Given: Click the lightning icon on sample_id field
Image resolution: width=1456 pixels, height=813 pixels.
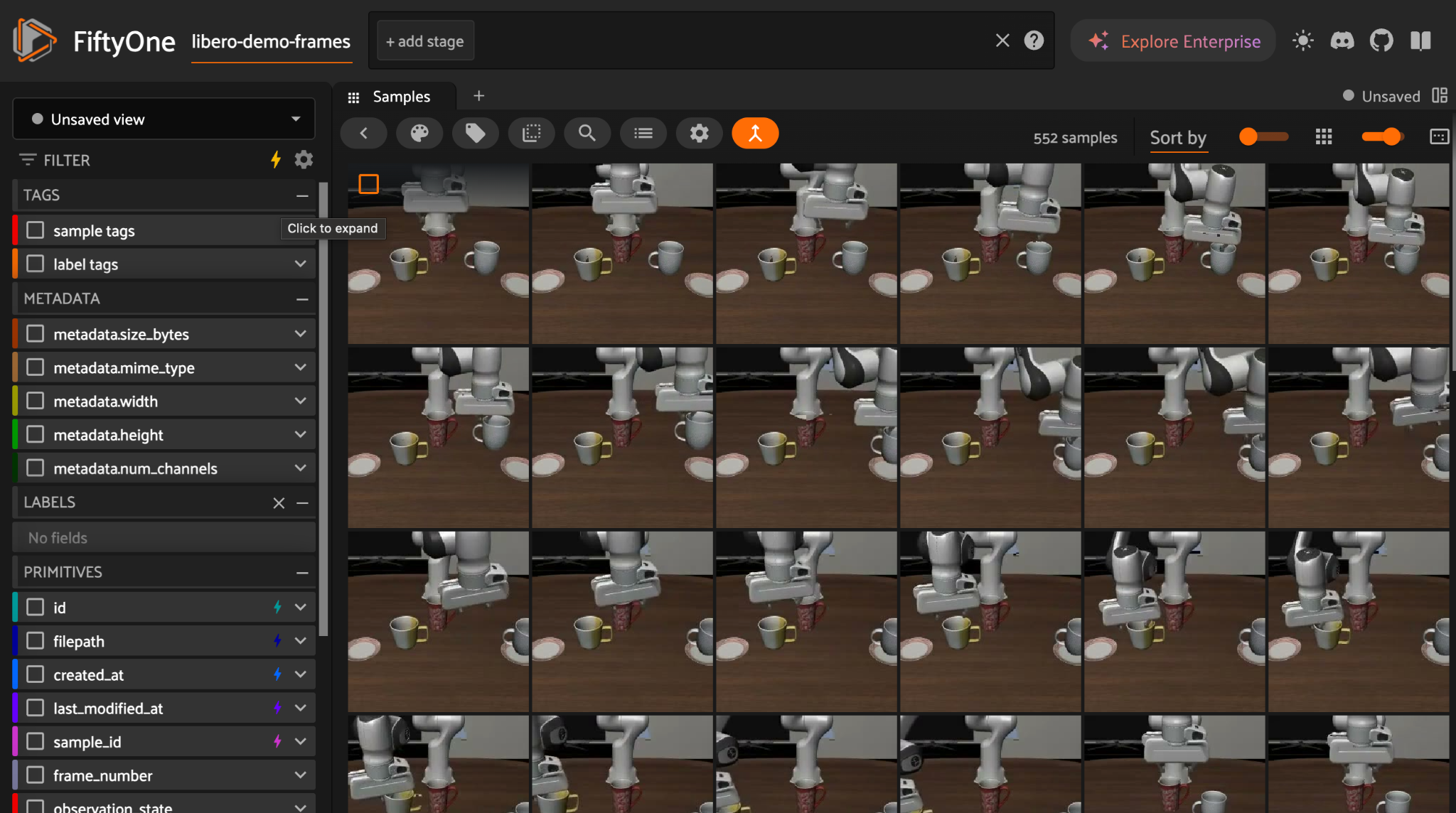Looking at the screenshot, I should pos(277,741).
